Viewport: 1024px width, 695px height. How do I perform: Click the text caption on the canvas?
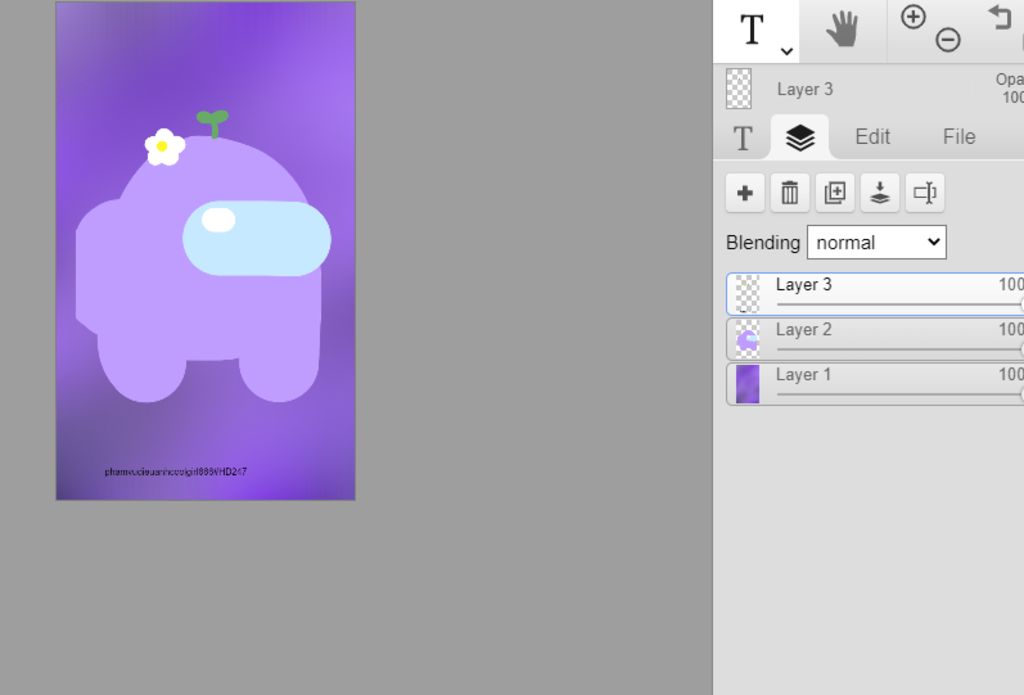click(x=176, y=472)
